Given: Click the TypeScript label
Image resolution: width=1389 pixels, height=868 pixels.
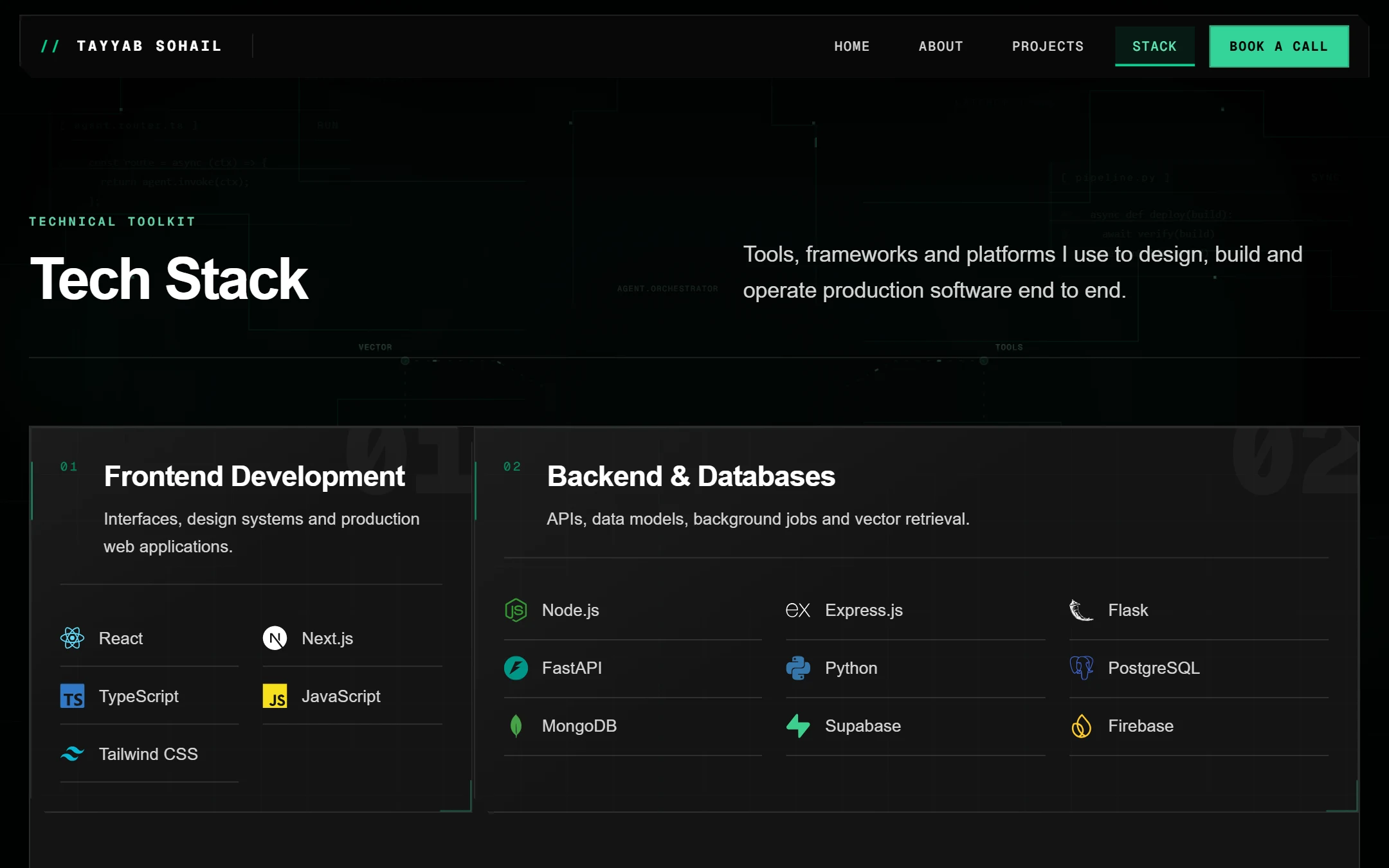Looking at the screenshot, I should click(139, 696).
